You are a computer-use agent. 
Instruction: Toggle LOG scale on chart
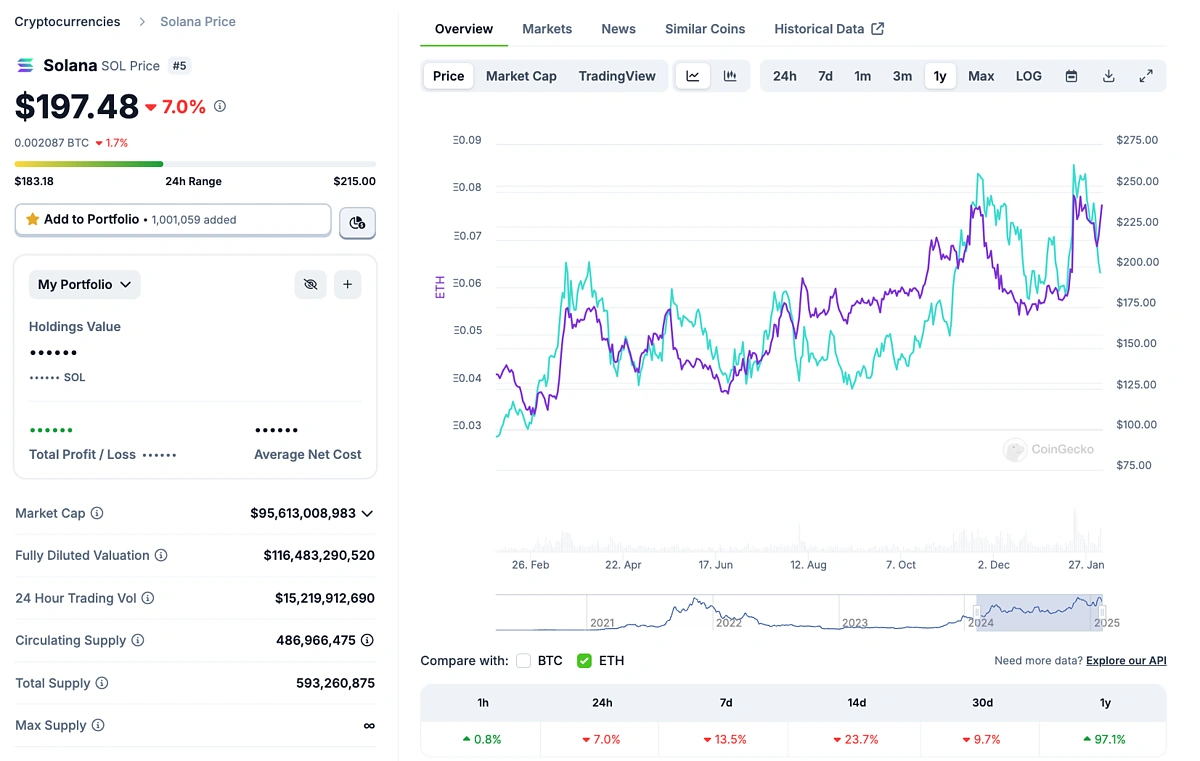(x=1028, y=76)
